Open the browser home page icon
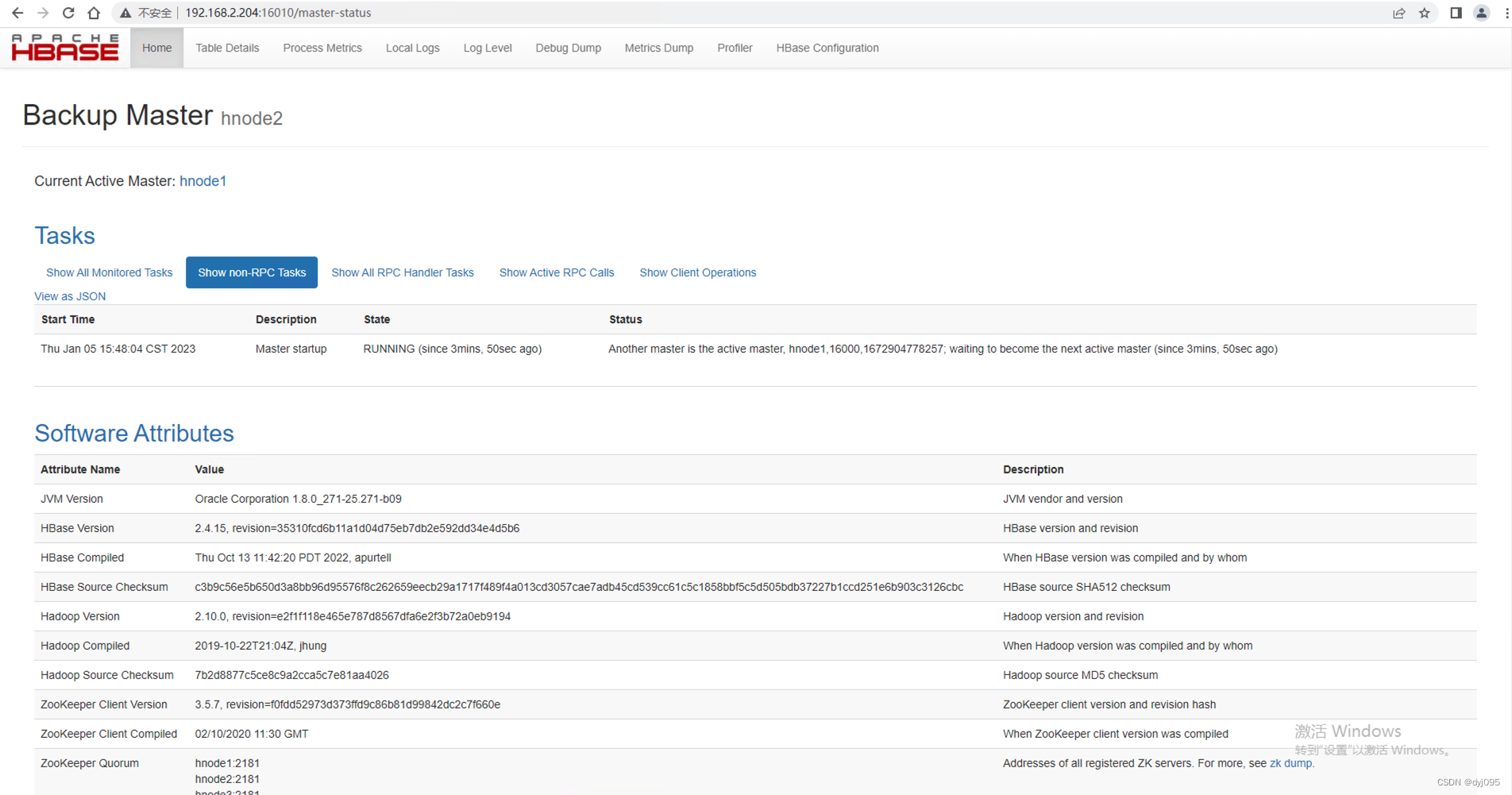 94,13
